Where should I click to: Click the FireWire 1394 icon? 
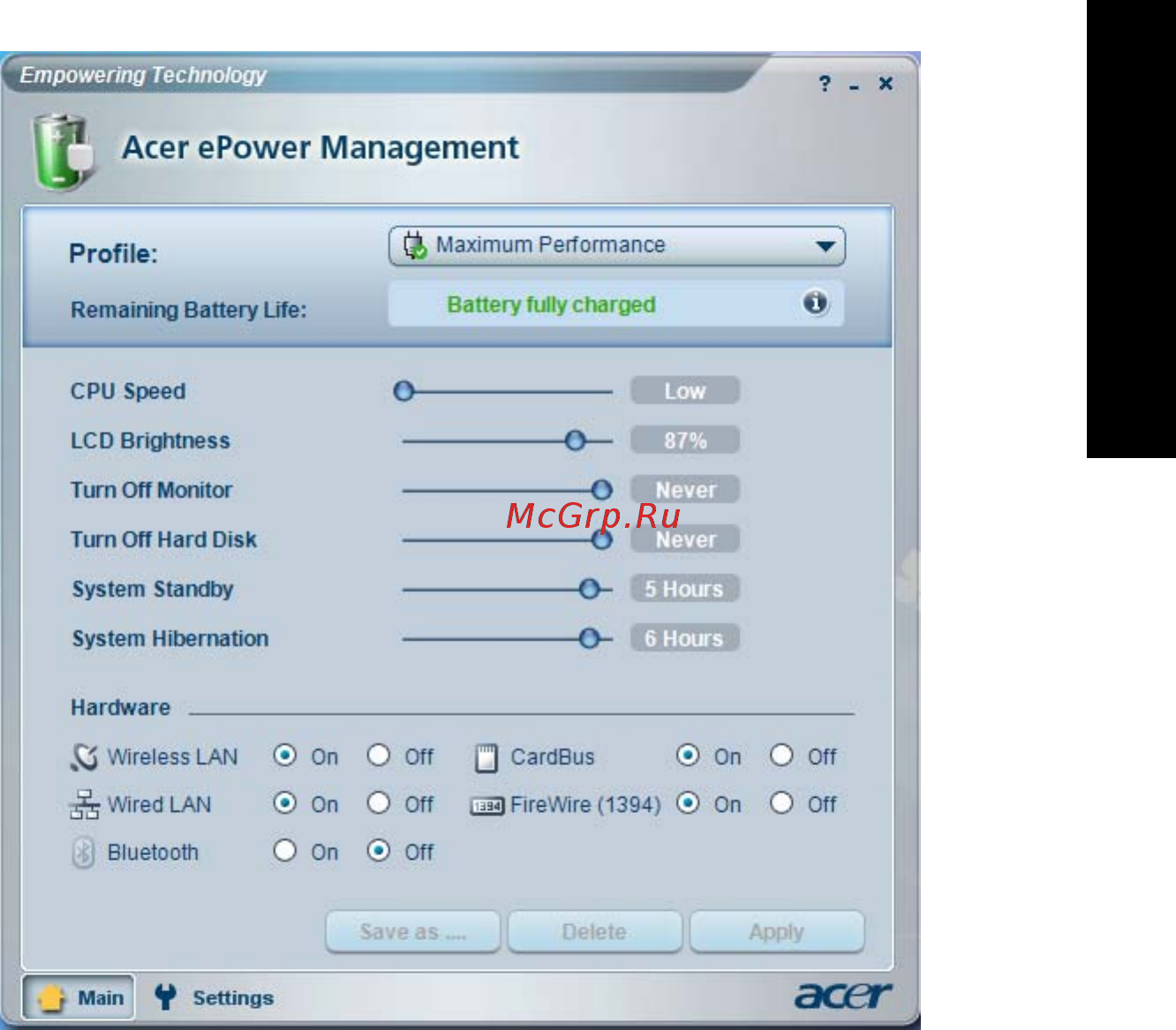coord(487,806)
